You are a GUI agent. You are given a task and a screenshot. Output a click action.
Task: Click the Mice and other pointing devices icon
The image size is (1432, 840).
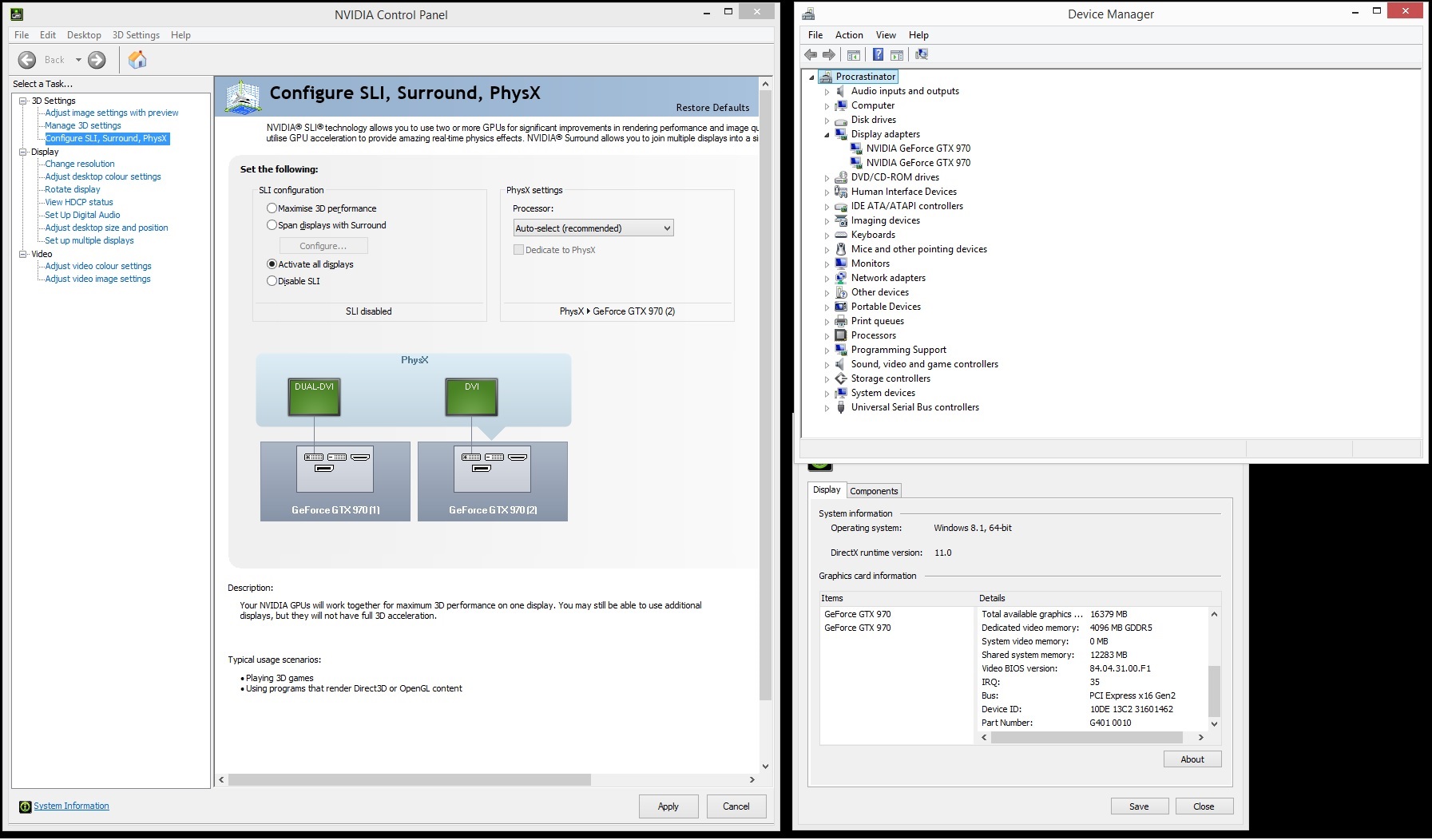841,249
